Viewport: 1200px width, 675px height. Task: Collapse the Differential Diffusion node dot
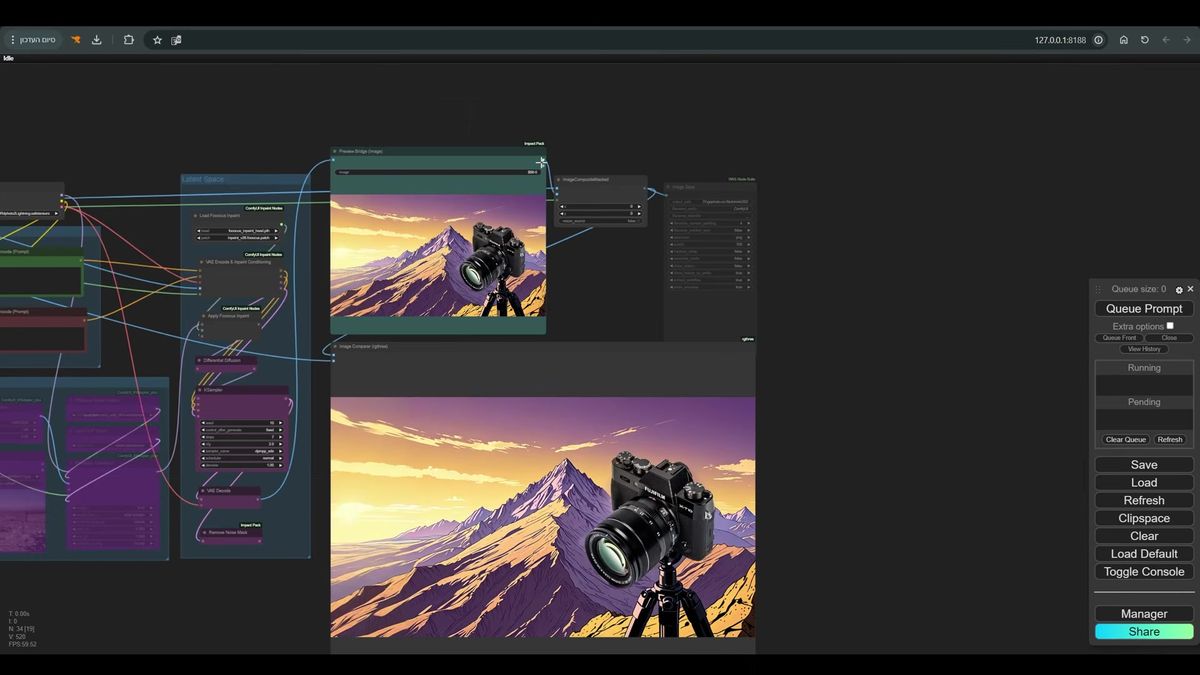tap(199, 360)
